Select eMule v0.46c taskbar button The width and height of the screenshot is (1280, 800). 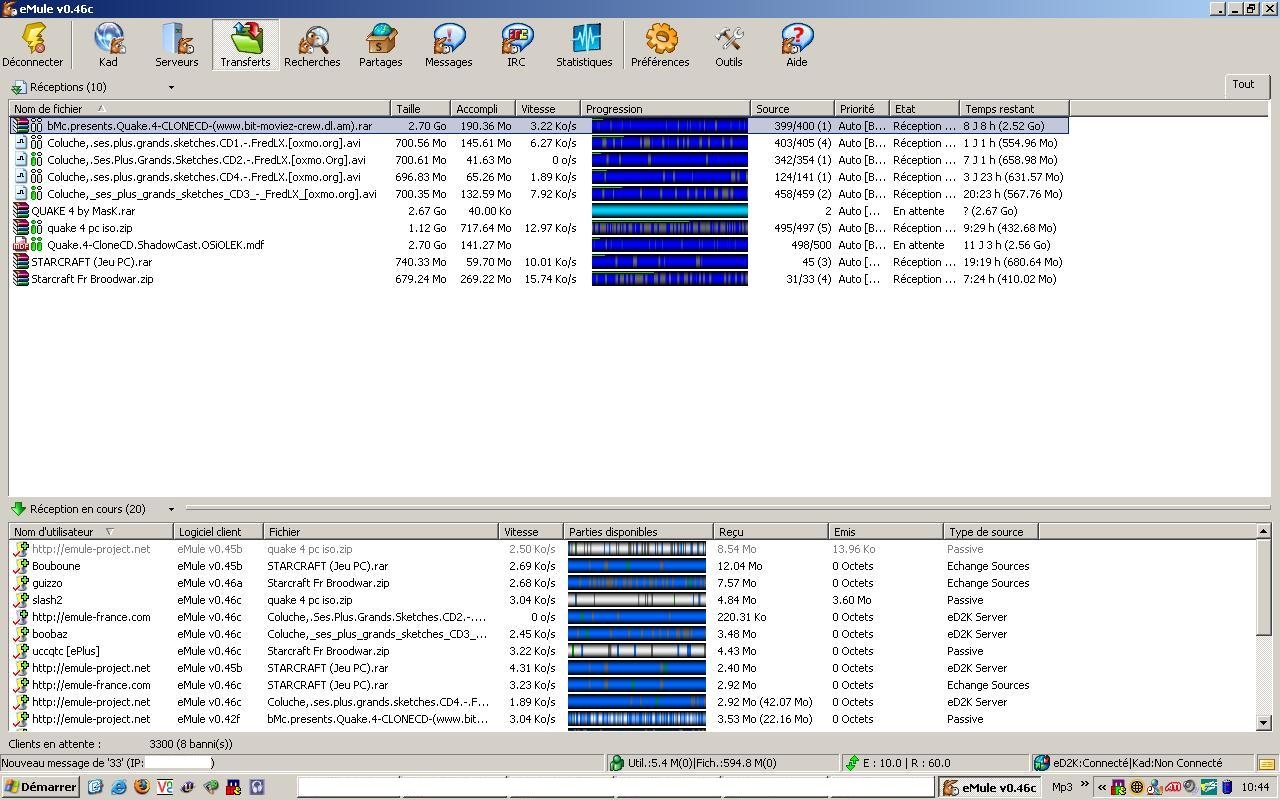[990, 787]
